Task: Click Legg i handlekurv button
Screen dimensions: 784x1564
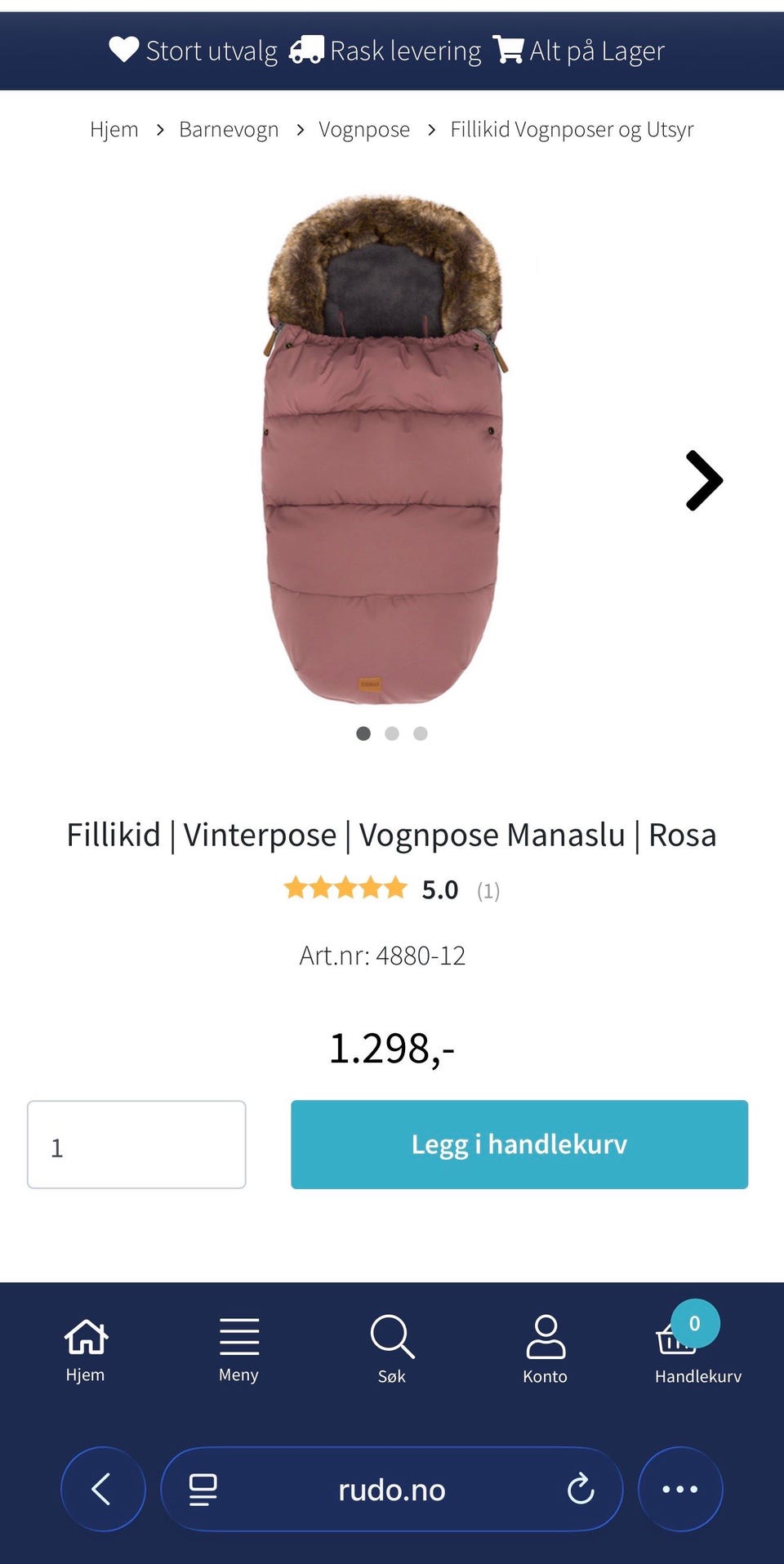Action: point(519,1144)
